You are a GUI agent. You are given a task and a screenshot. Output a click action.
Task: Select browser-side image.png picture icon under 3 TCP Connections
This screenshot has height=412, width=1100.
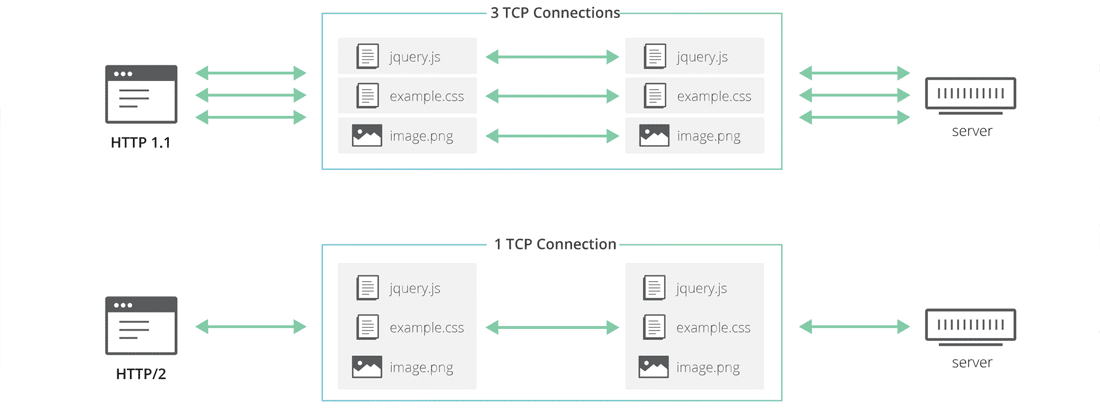tap(367, 135)
